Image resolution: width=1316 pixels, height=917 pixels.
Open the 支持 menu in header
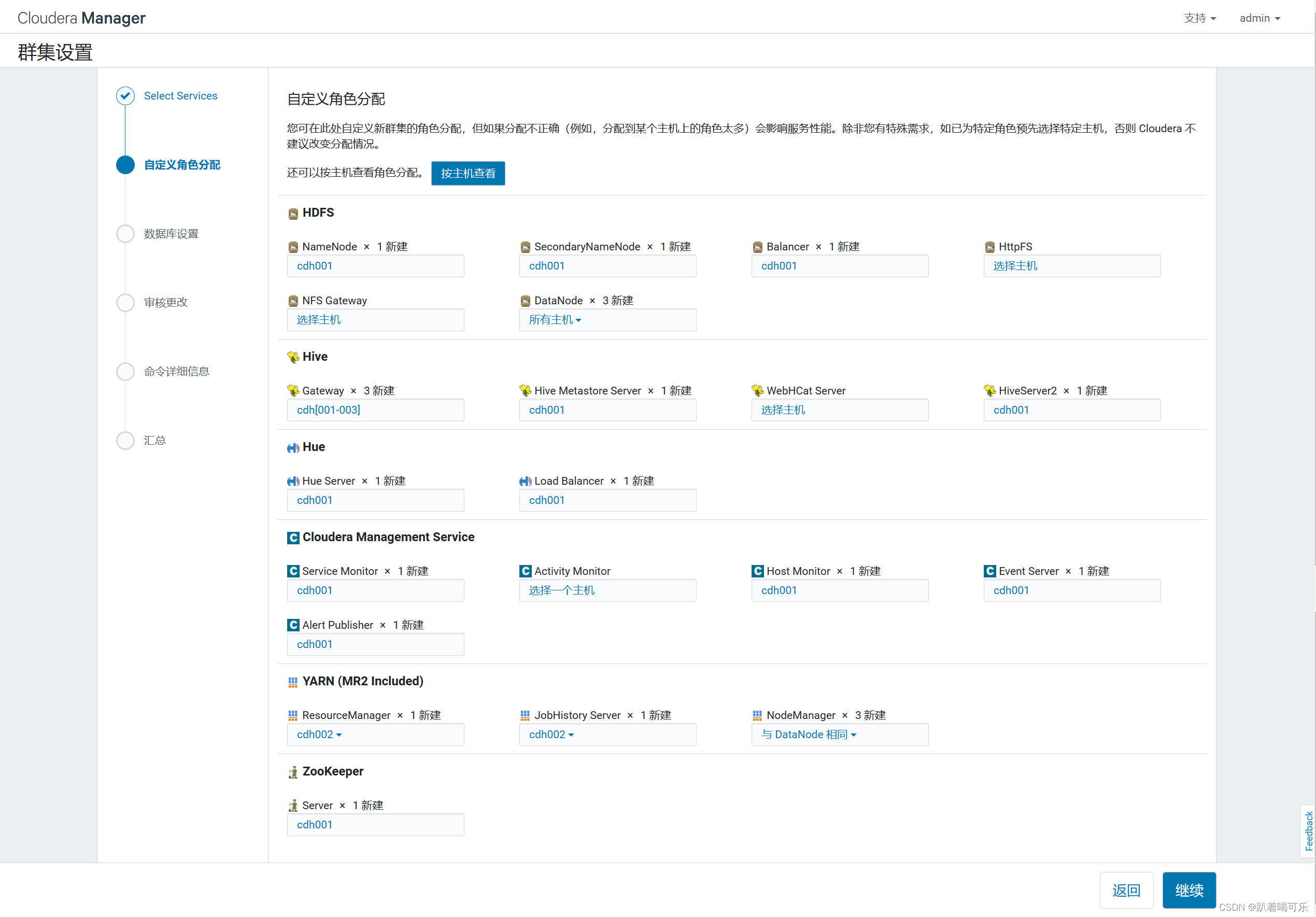pyautogui.click(x=1200, y=18)
